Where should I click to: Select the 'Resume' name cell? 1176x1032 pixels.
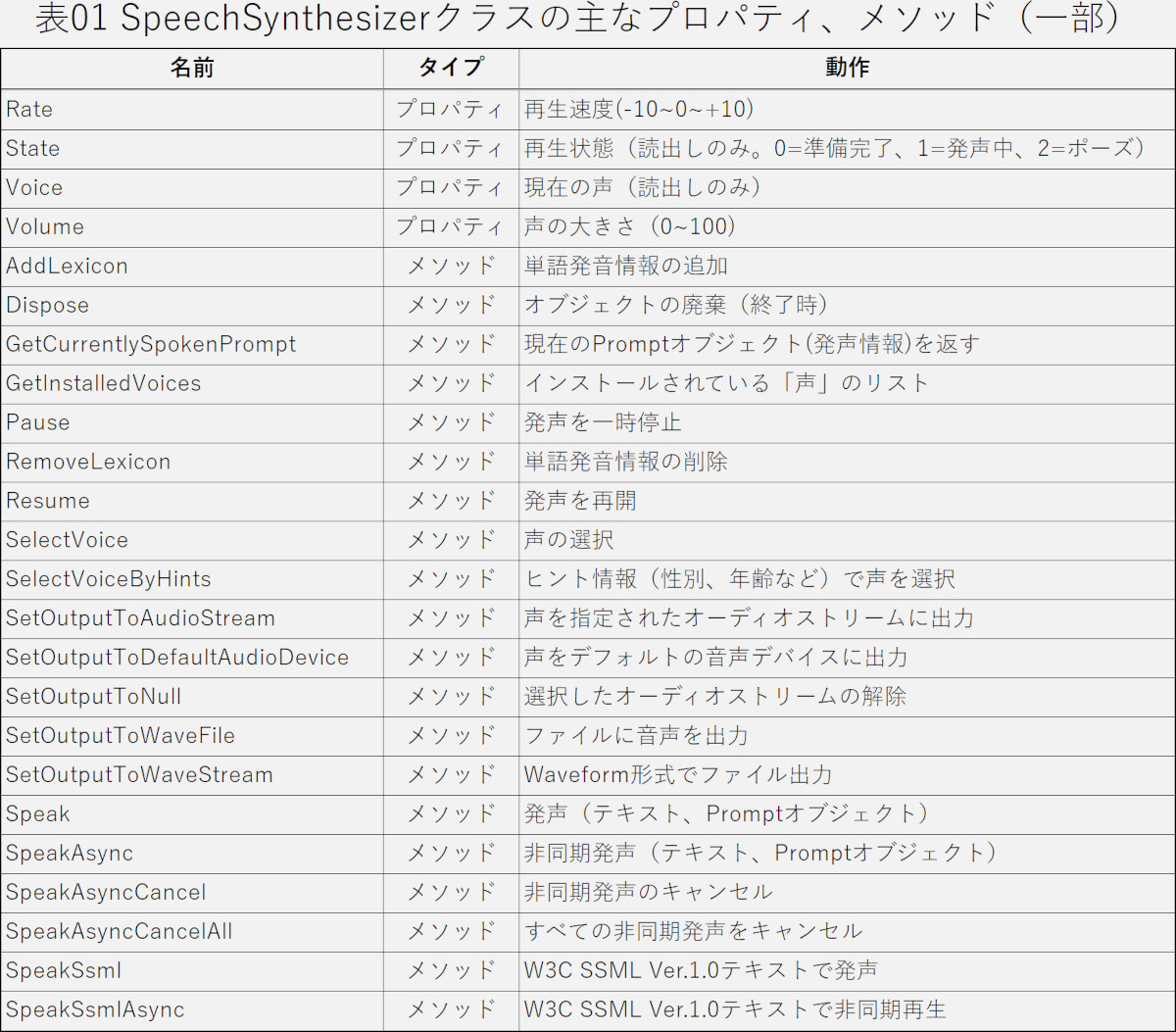(x=192, y=501)
